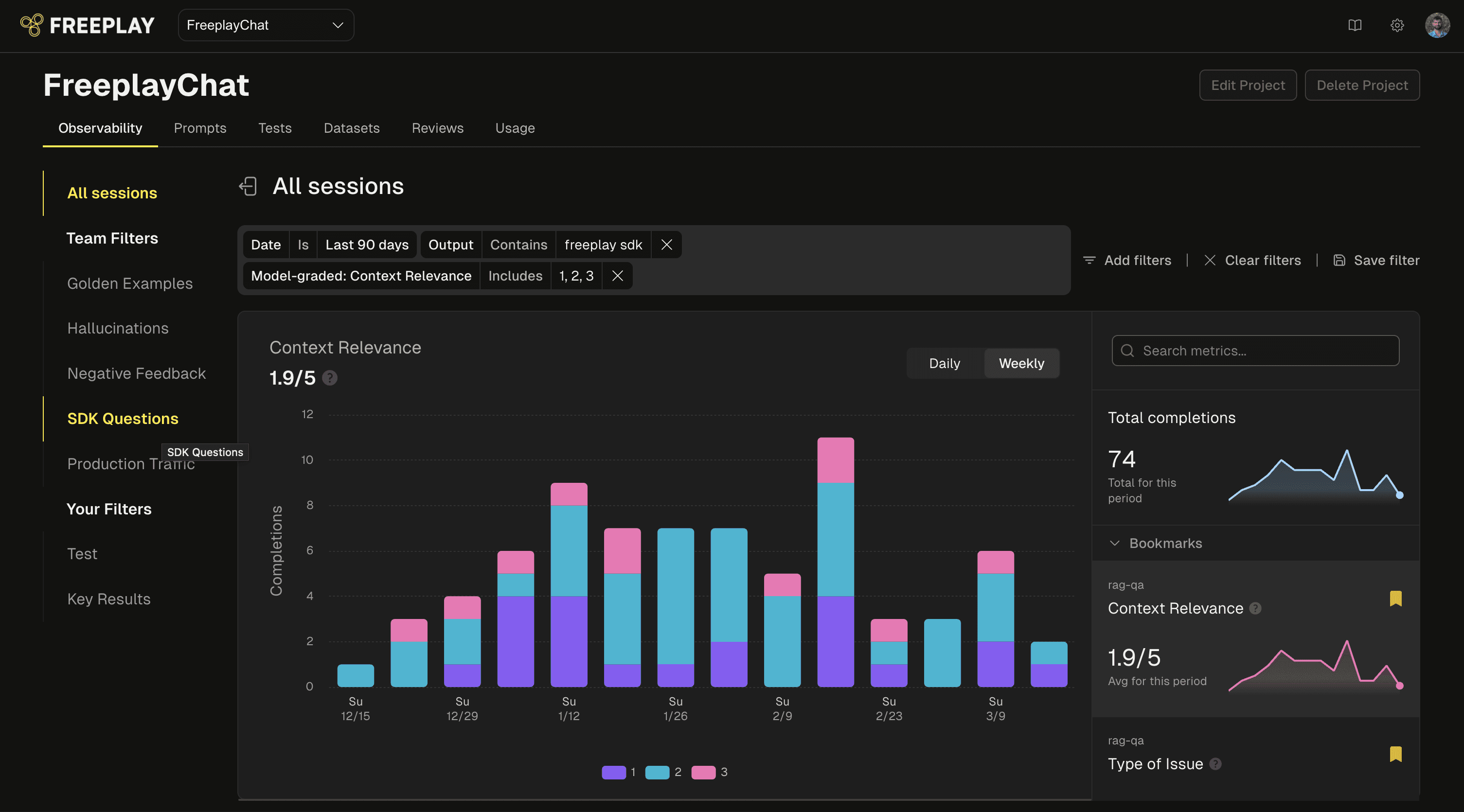Screen dimensions: 1464x812
Task: Click the user profile avatar
Action: tap(1437, 25)
